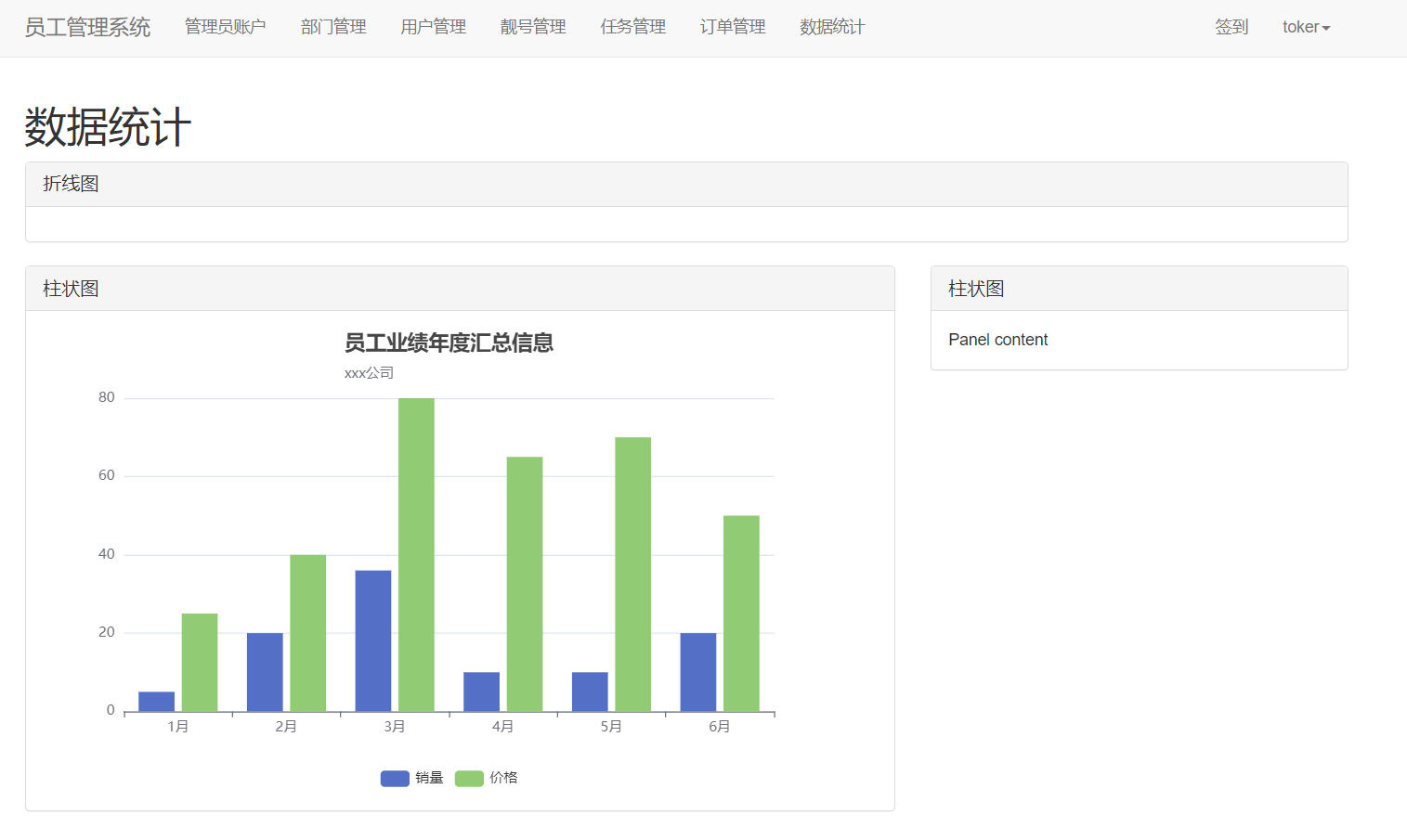Click the 20 y-axis value
This screenshot has height=840, width=1407.
pyautogui.click(x=107, y=632)
